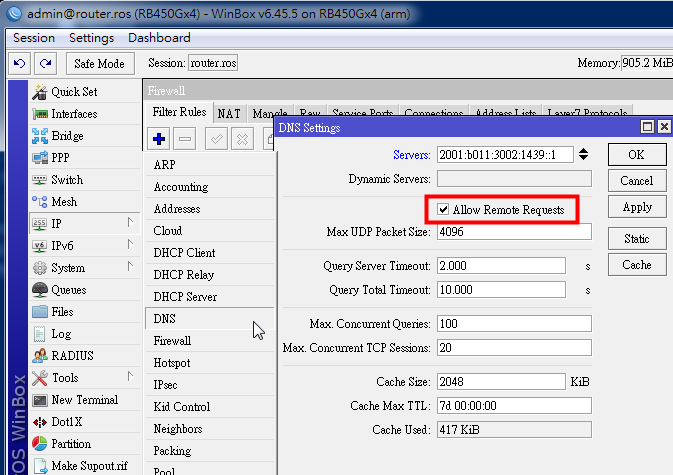
Task: Select DHCP Server from IP submenu
Action: click(x=209, y=296)
